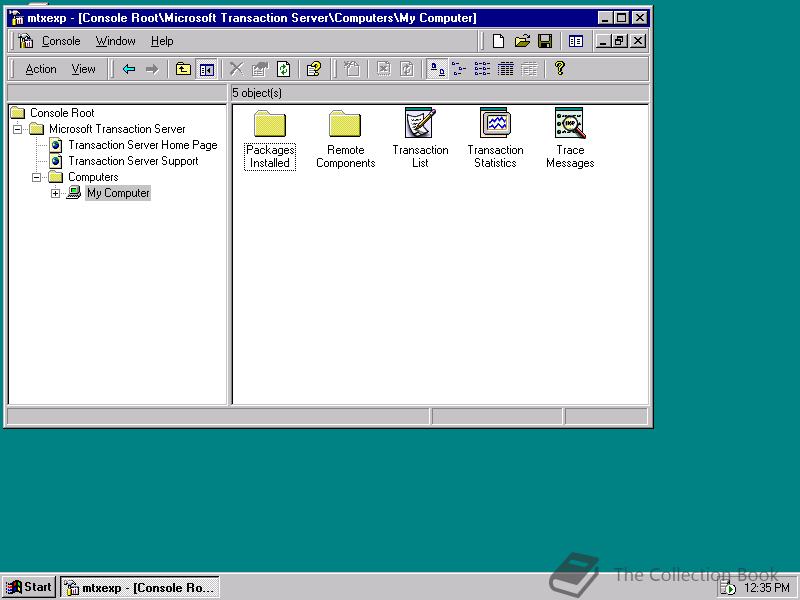Select the Transaction List icon

[x=420, y=139]
